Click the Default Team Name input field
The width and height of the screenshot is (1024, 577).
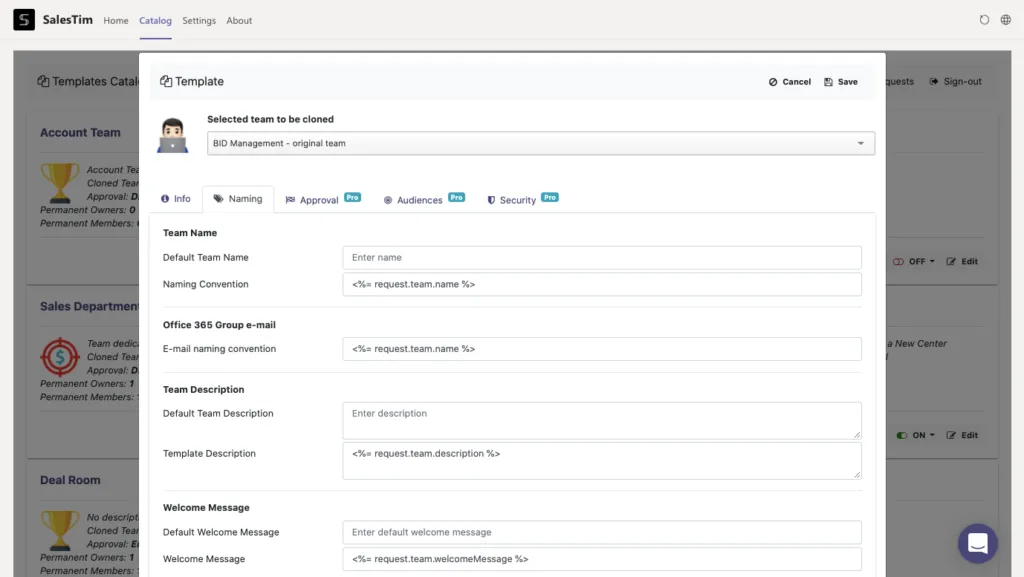click(x=601, y=257)
